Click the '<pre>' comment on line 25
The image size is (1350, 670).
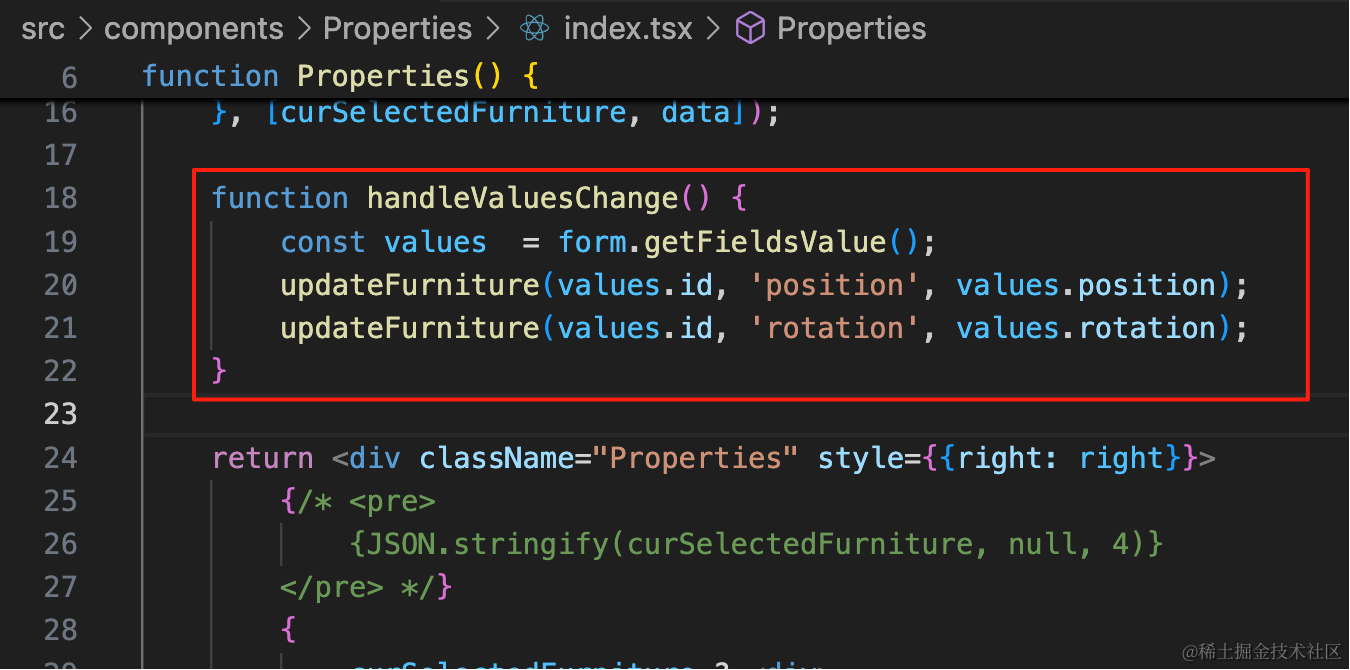[x=393, y=501]
